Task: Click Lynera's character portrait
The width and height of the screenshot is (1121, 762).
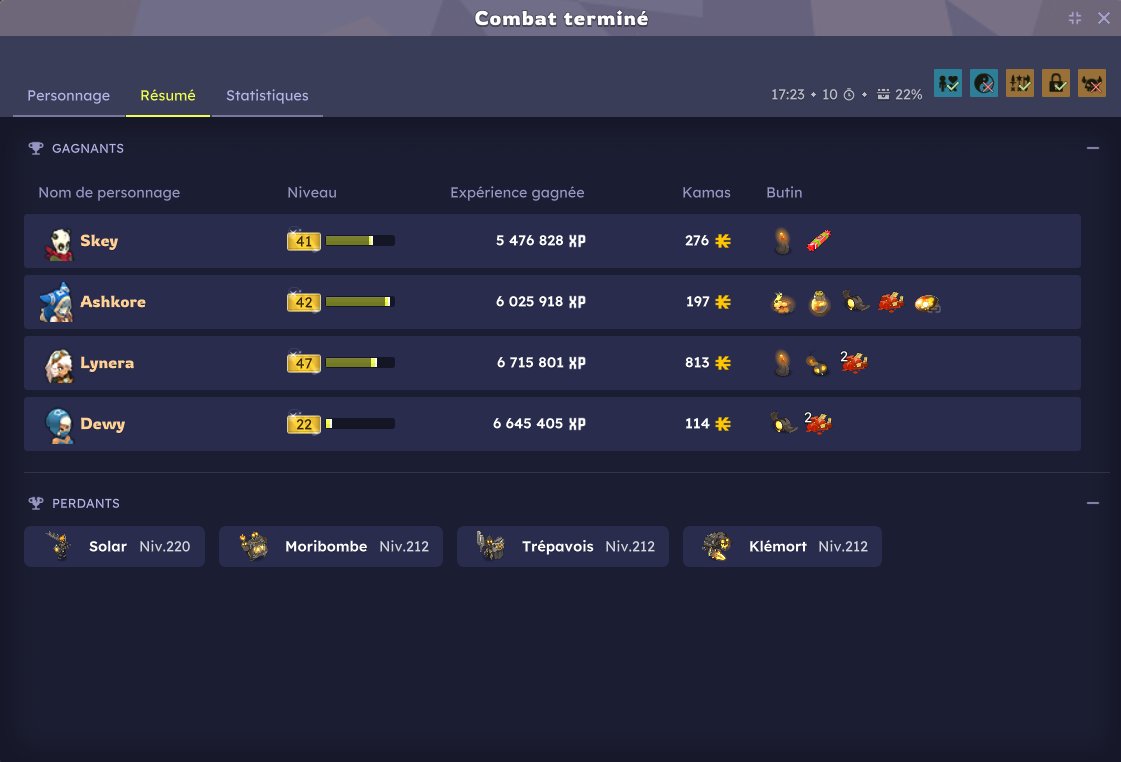Action: click(x=59, y=365)
